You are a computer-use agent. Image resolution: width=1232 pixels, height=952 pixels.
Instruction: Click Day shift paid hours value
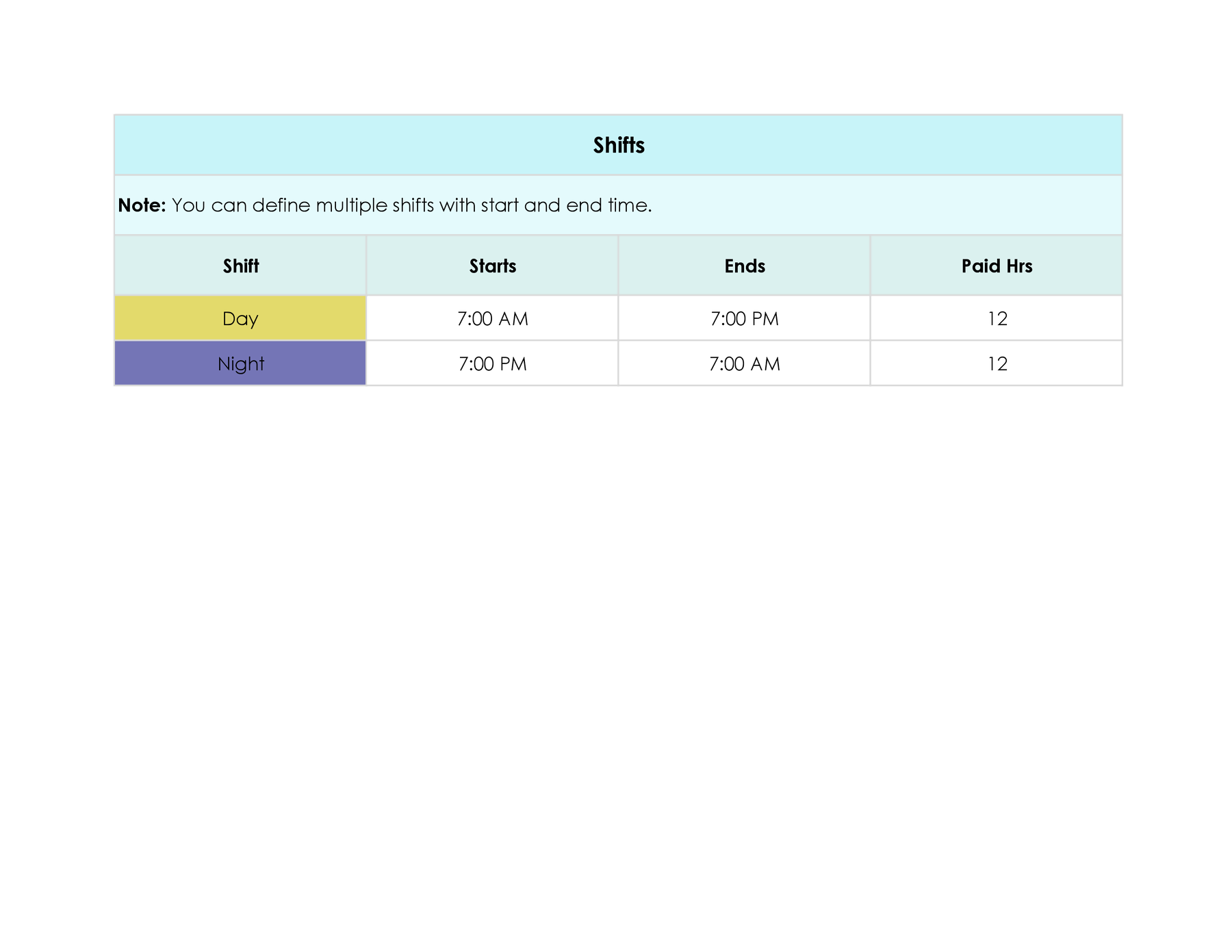point(997,318)
